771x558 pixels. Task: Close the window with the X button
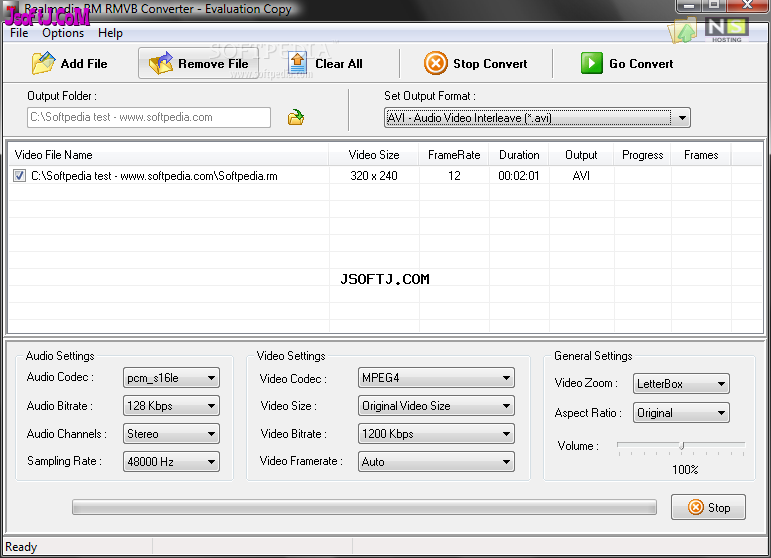(747, 5)
